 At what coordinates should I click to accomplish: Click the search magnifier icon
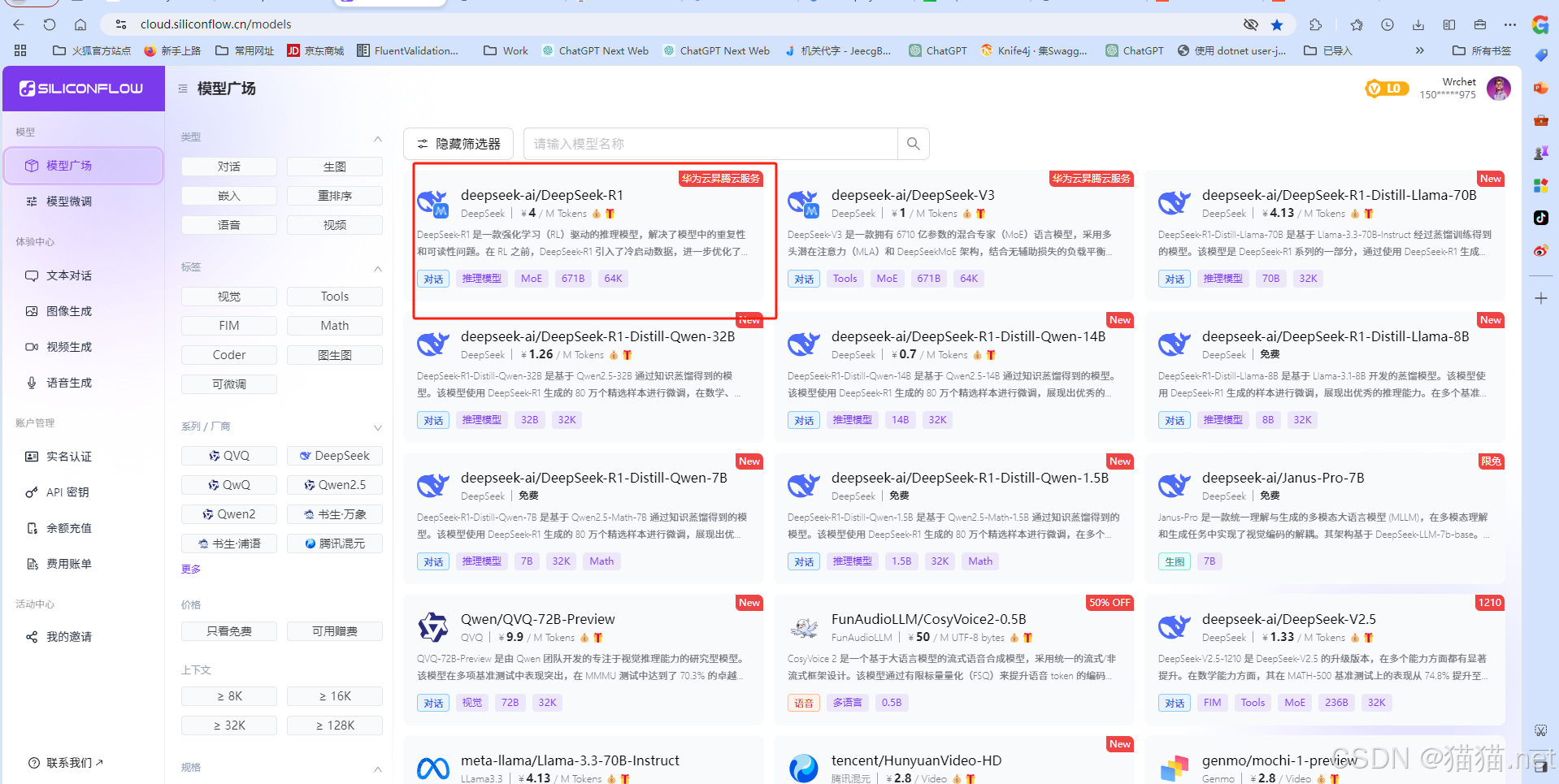coord(914,144)
